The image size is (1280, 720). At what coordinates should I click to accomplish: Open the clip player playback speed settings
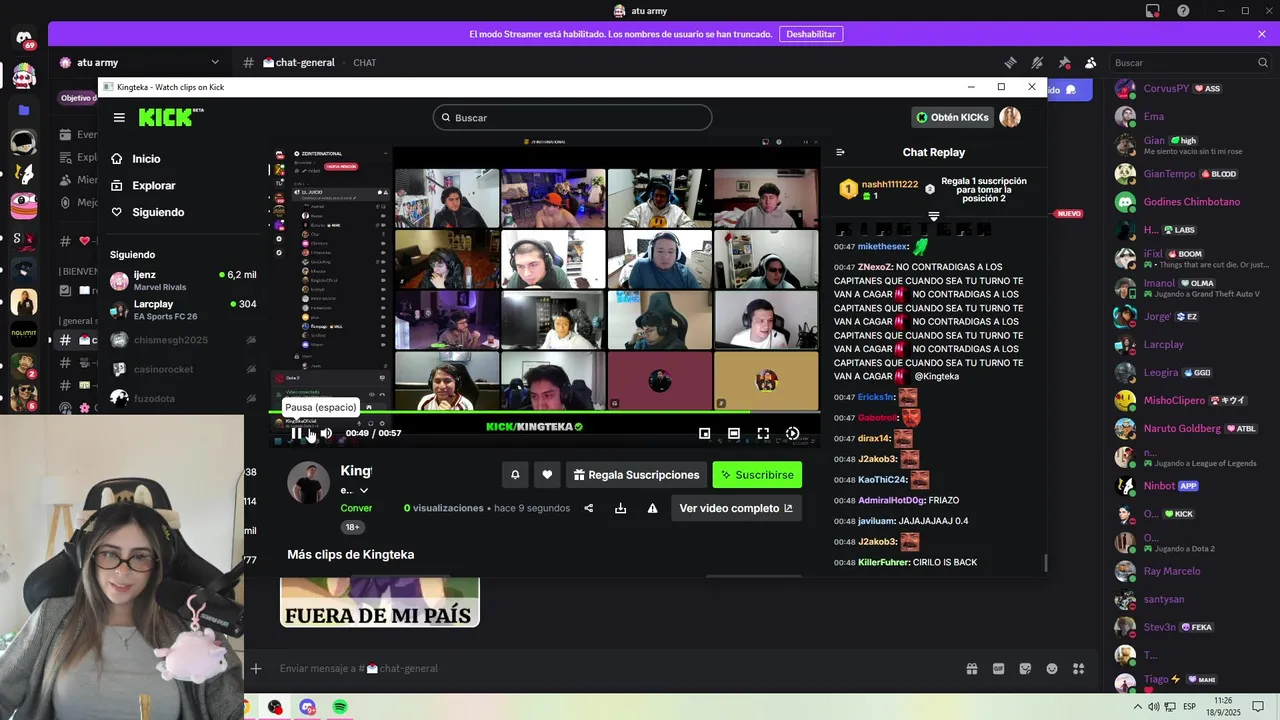coord(792,433)
